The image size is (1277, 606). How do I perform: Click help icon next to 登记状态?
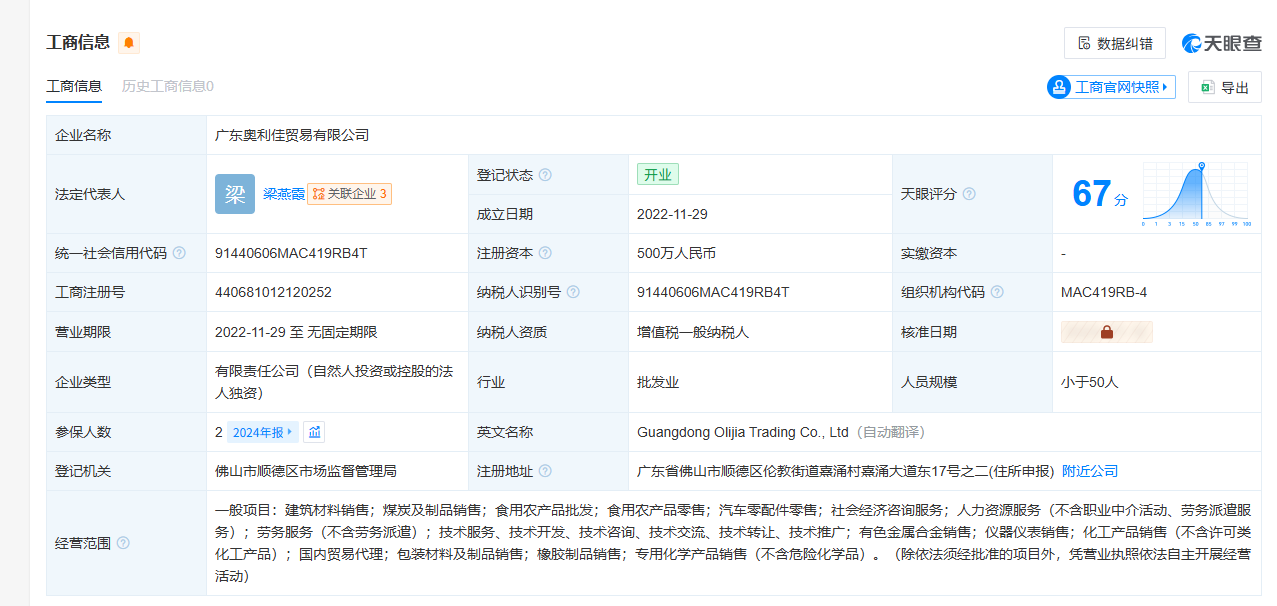[x=545, y=175]
